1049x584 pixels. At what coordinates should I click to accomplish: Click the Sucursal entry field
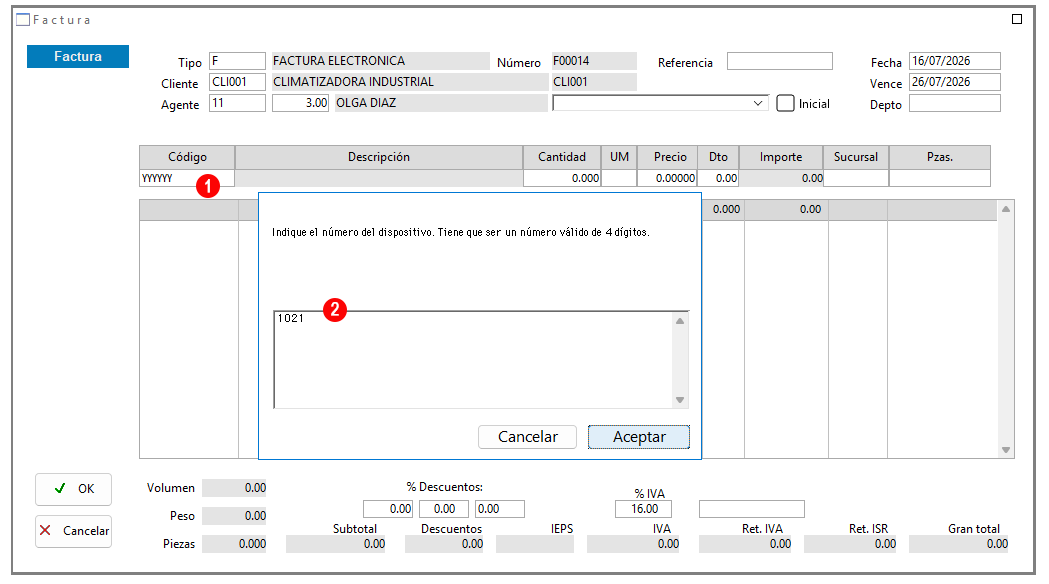click(x=856, y=178)
